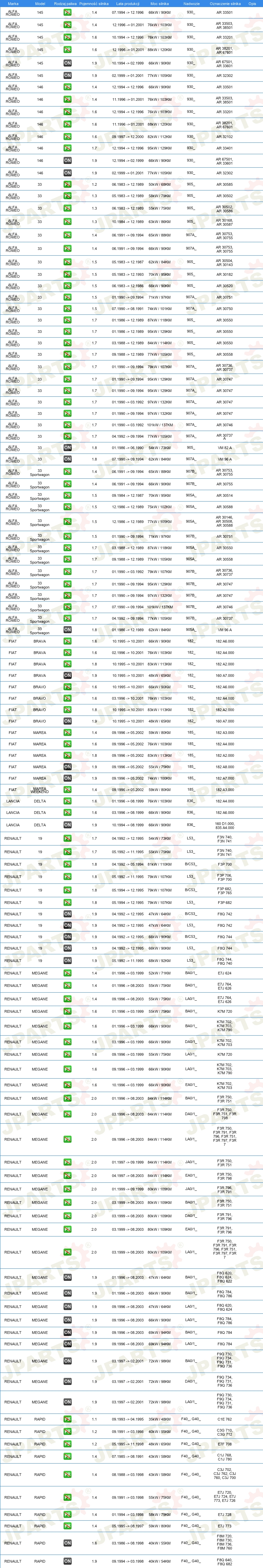The height and width of the screenshot is (1568, 263).
Task: Select petrol icon for Rapid E7J 728
Action: click(x=68, y=1515)
